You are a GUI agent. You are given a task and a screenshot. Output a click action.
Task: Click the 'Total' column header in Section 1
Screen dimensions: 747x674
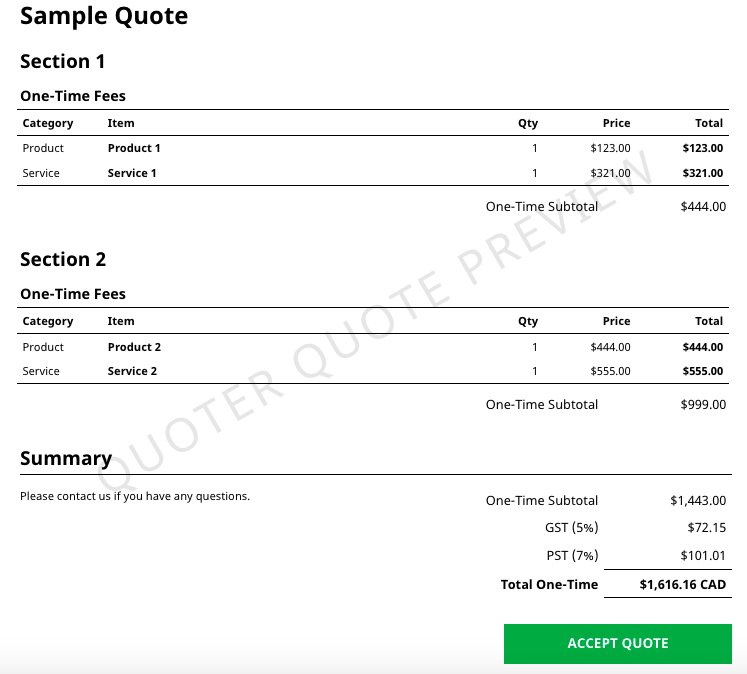click(x=709, y=123)
